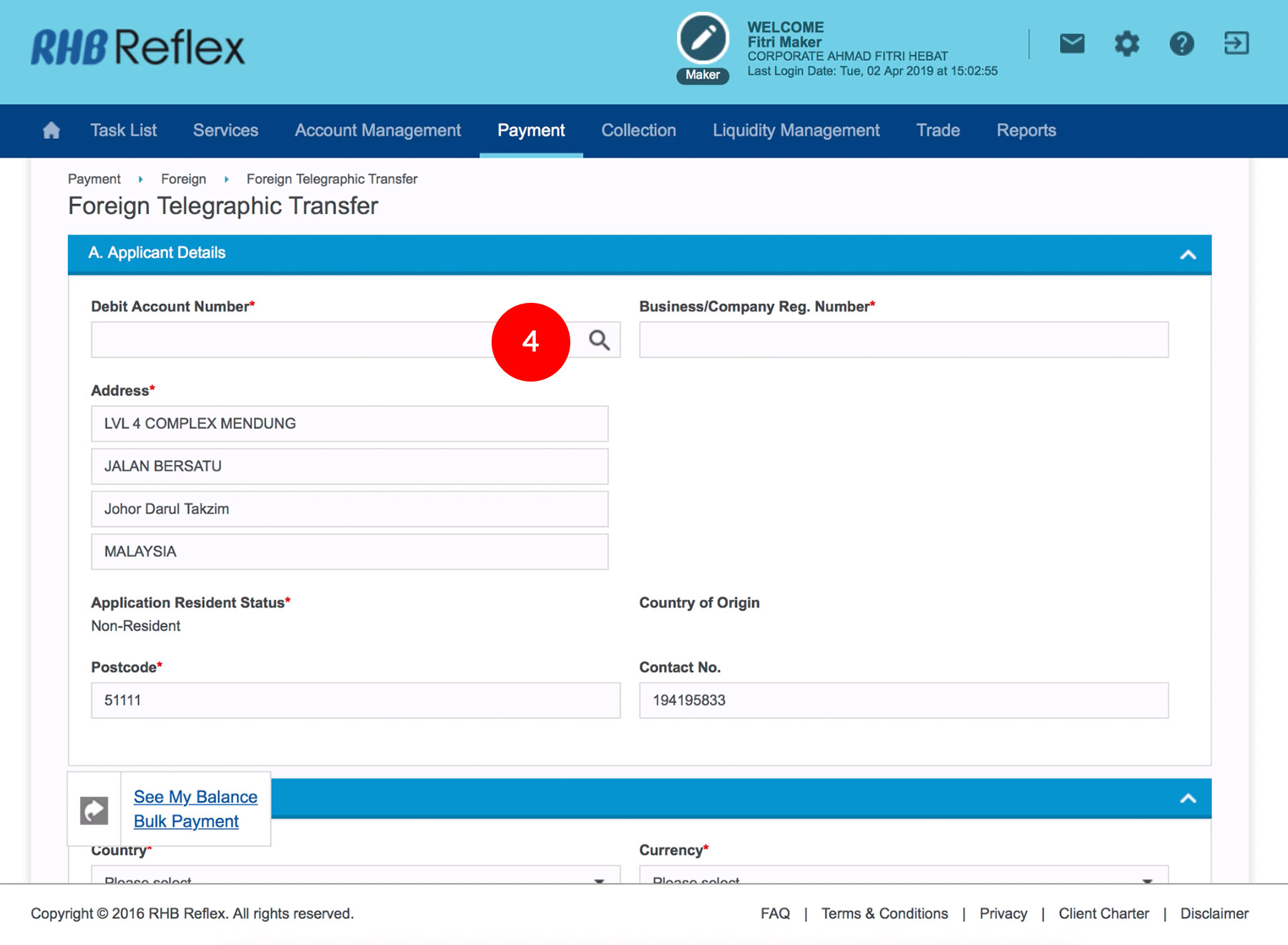
Task: Open the Collection menu
Action: pos(638,130)
